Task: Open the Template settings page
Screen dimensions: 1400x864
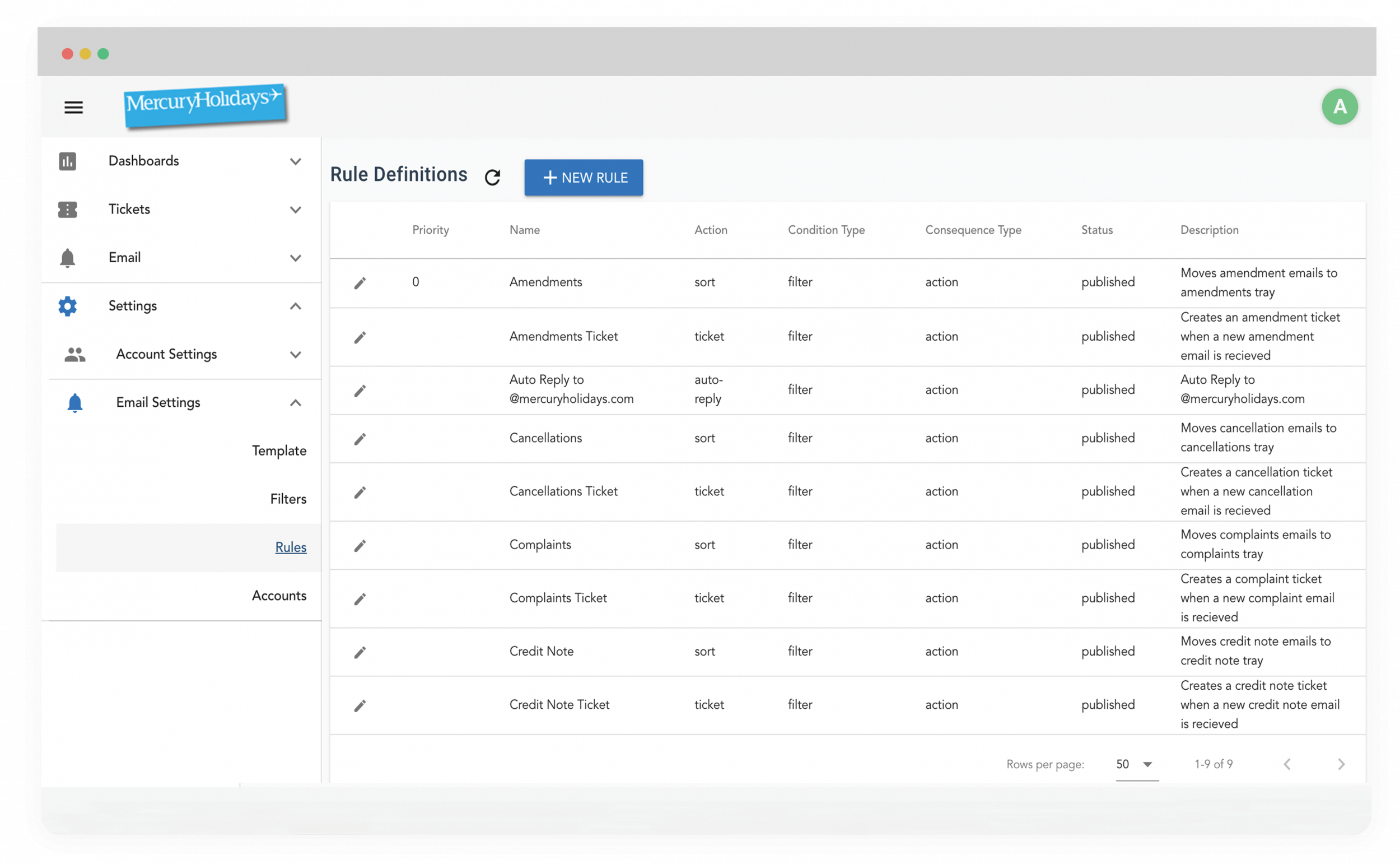Action: (x=279, y=451)
